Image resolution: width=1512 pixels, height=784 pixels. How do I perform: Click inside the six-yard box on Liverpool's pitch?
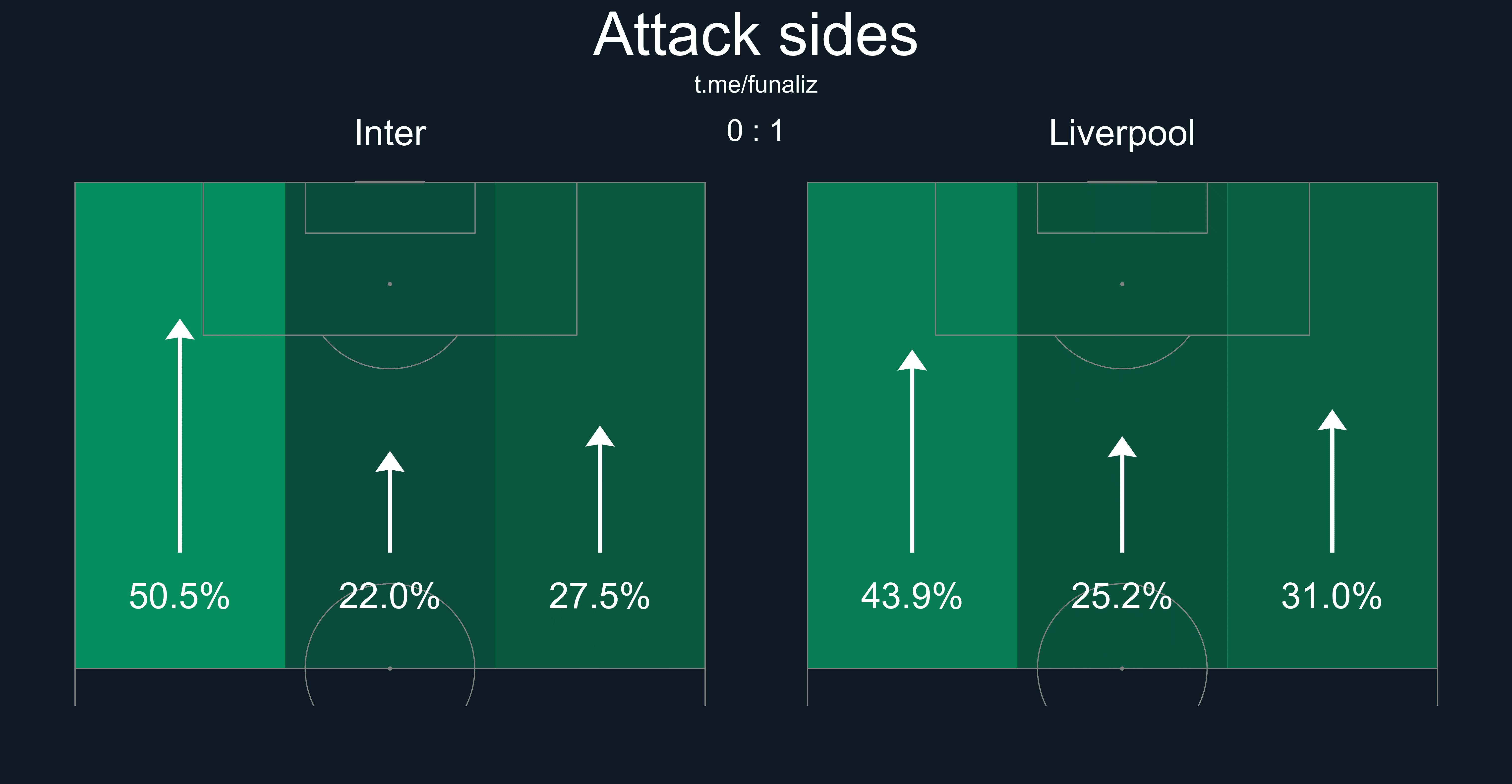[x=1122, y=208]
